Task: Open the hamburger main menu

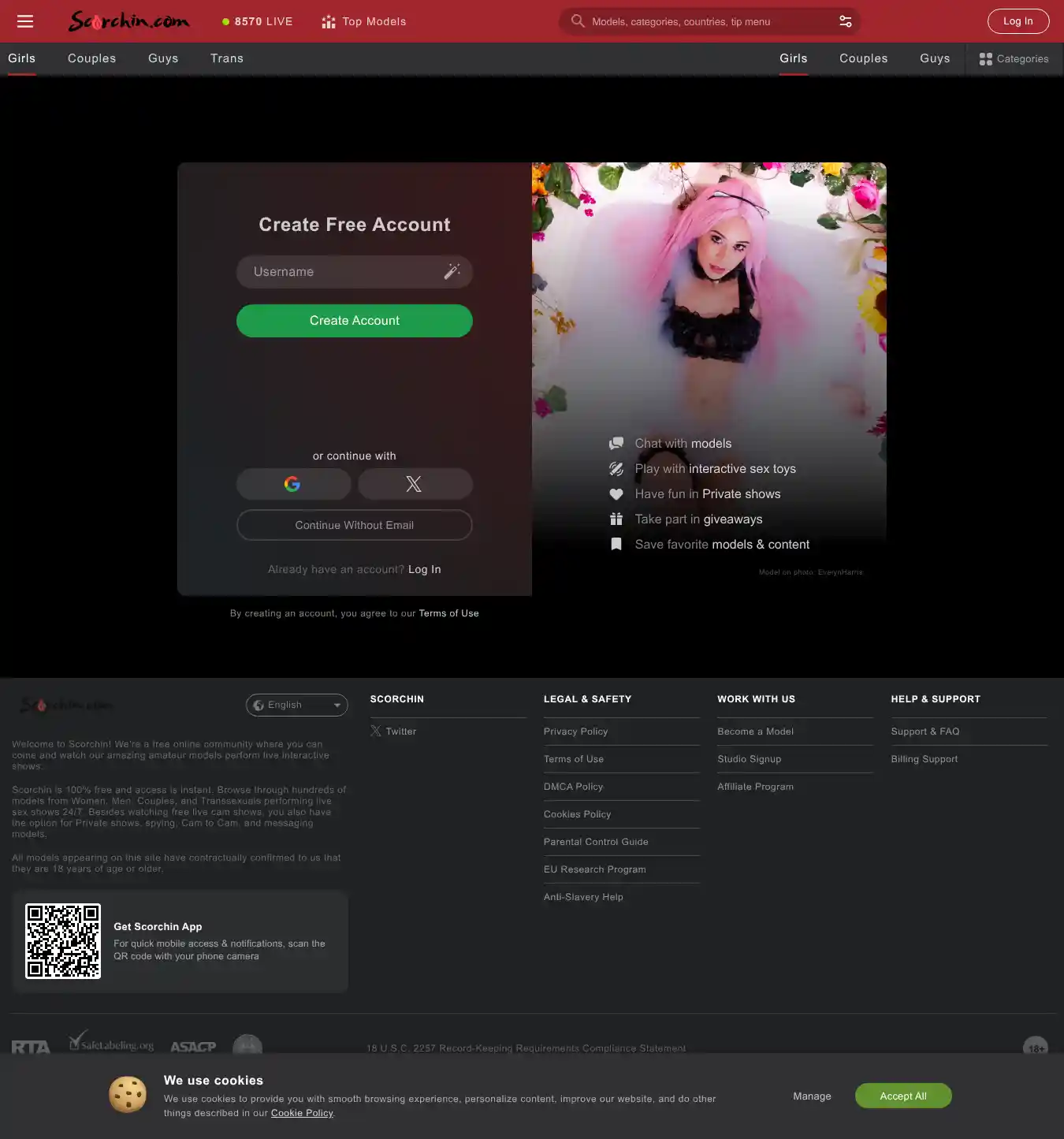Action: tap(25, 21)
